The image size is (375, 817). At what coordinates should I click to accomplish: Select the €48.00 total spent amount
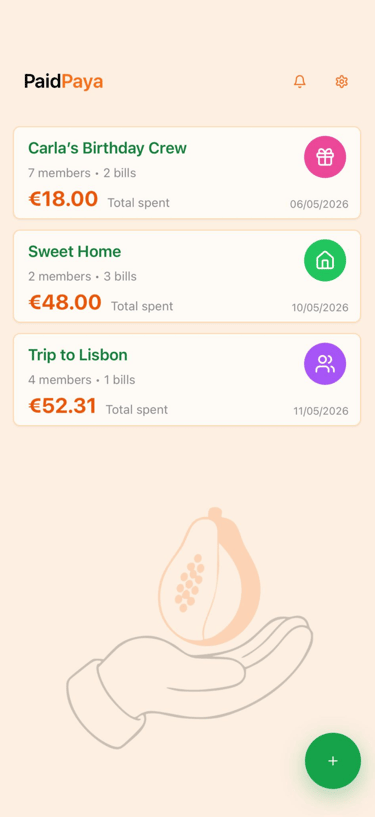click(x=65, y=302)
